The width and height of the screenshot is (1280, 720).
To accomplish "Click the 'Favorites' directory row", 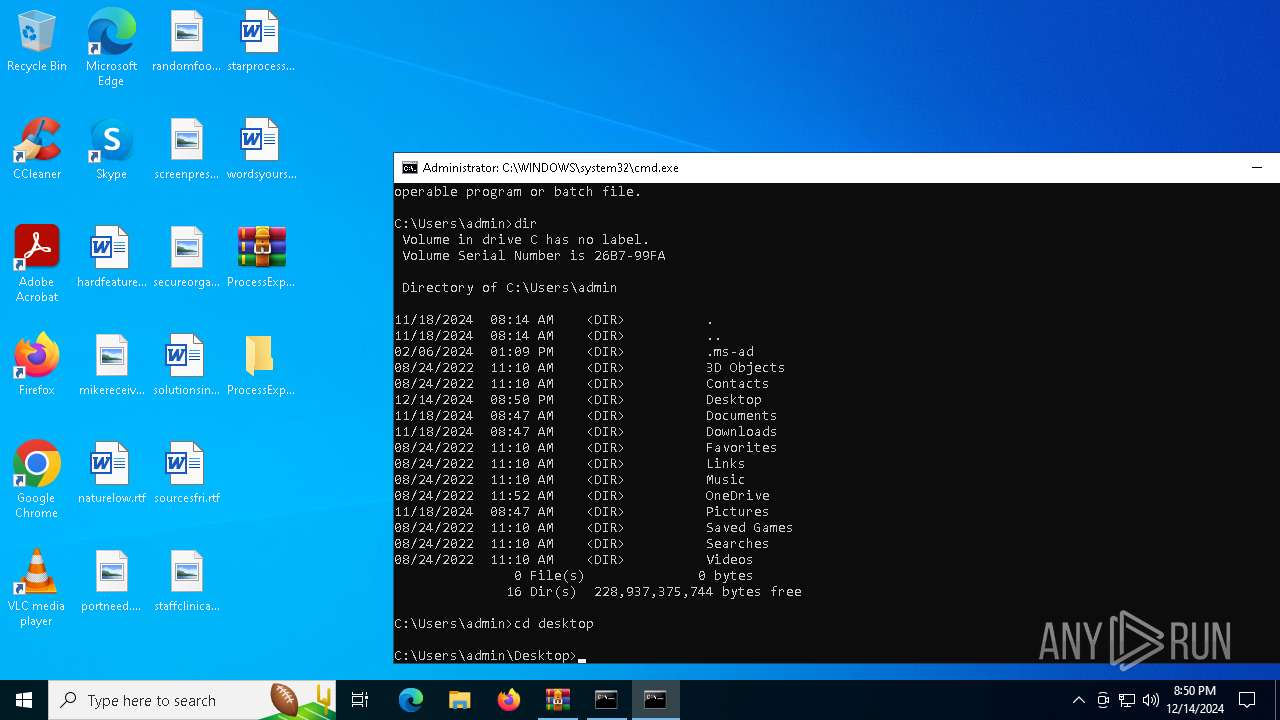I will point(586,448).
